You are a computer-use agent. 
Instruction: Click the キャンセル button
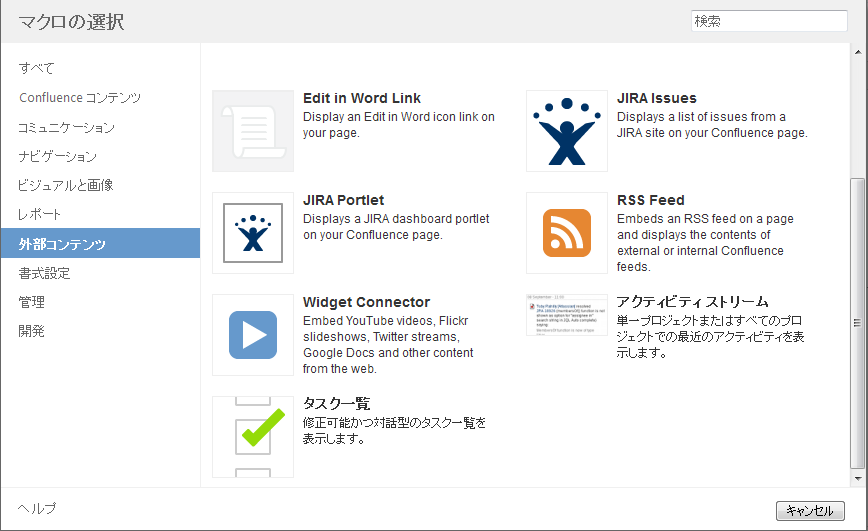(x=810, y=511)
